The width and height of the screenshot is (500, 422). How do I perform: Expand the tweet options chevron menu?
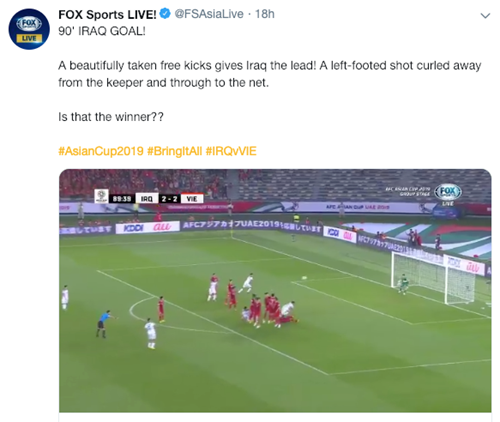click(x=485, y=16)
